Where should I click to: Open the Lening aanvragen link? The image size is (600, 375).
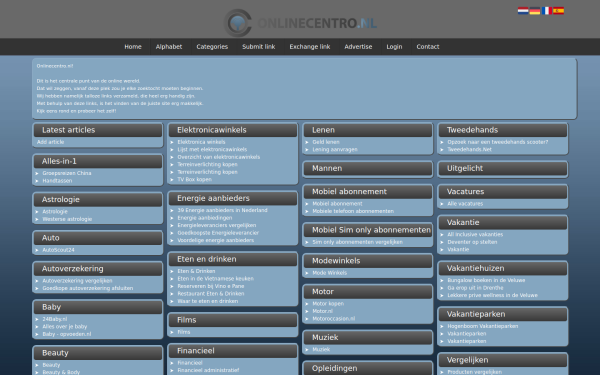[x=335, y=150]
